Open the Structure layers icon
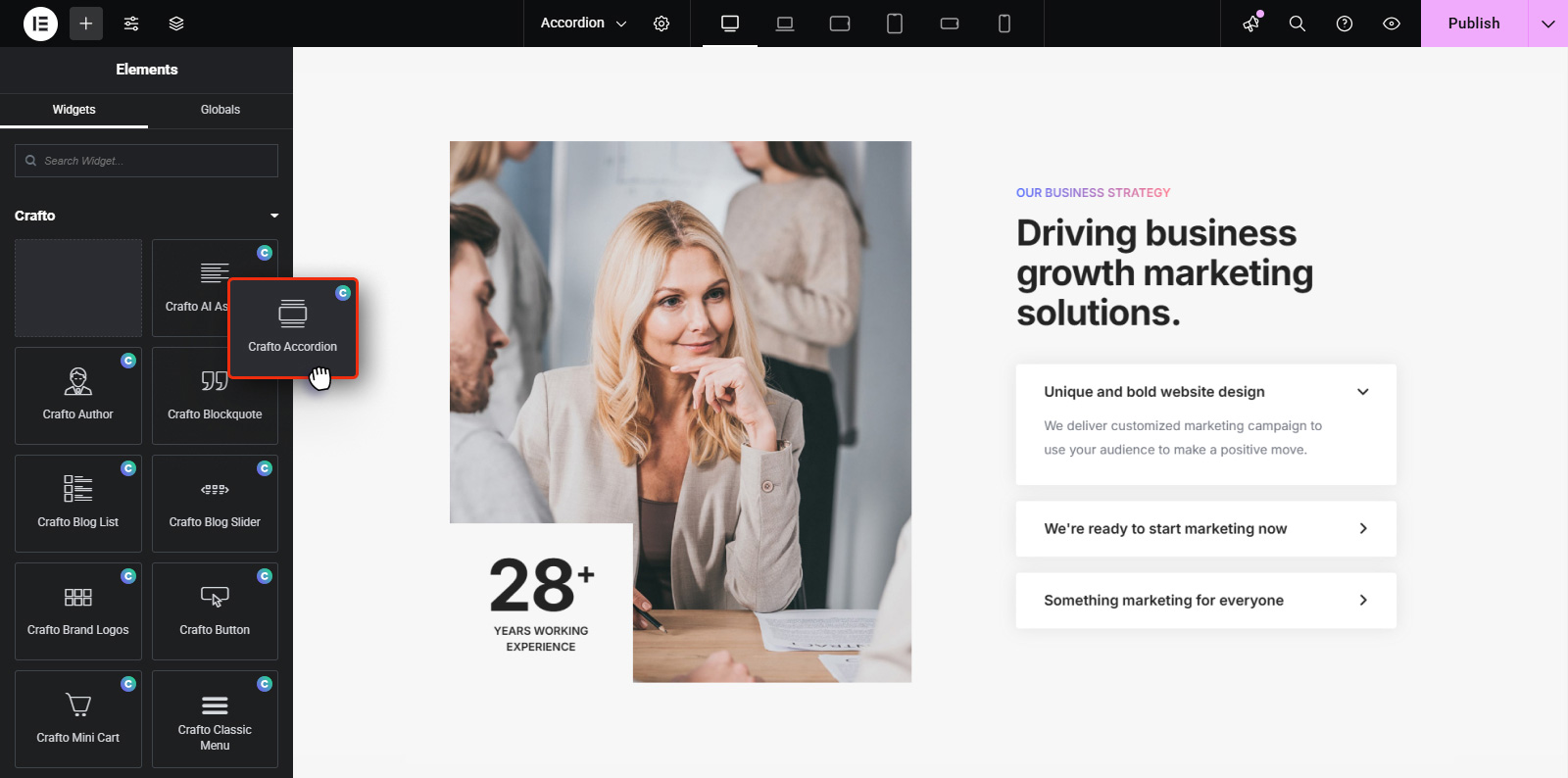This screenshot has width=1568, height=778. pos(176,24)
